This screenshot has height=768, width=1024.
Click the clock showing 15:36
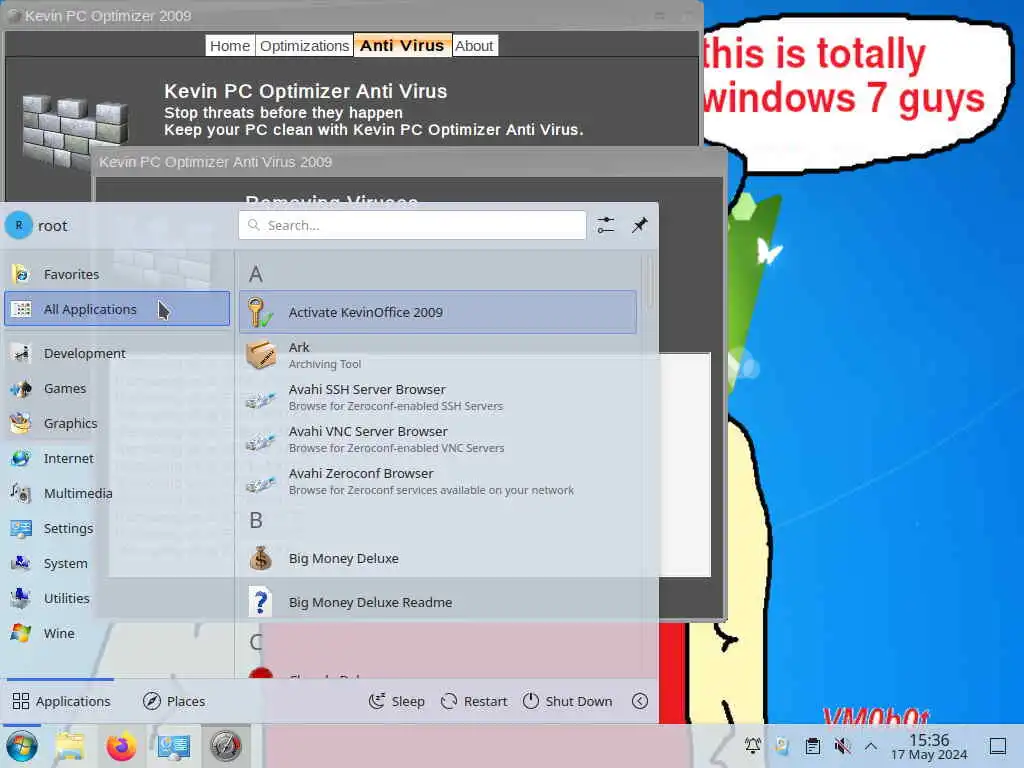point(929,746)
